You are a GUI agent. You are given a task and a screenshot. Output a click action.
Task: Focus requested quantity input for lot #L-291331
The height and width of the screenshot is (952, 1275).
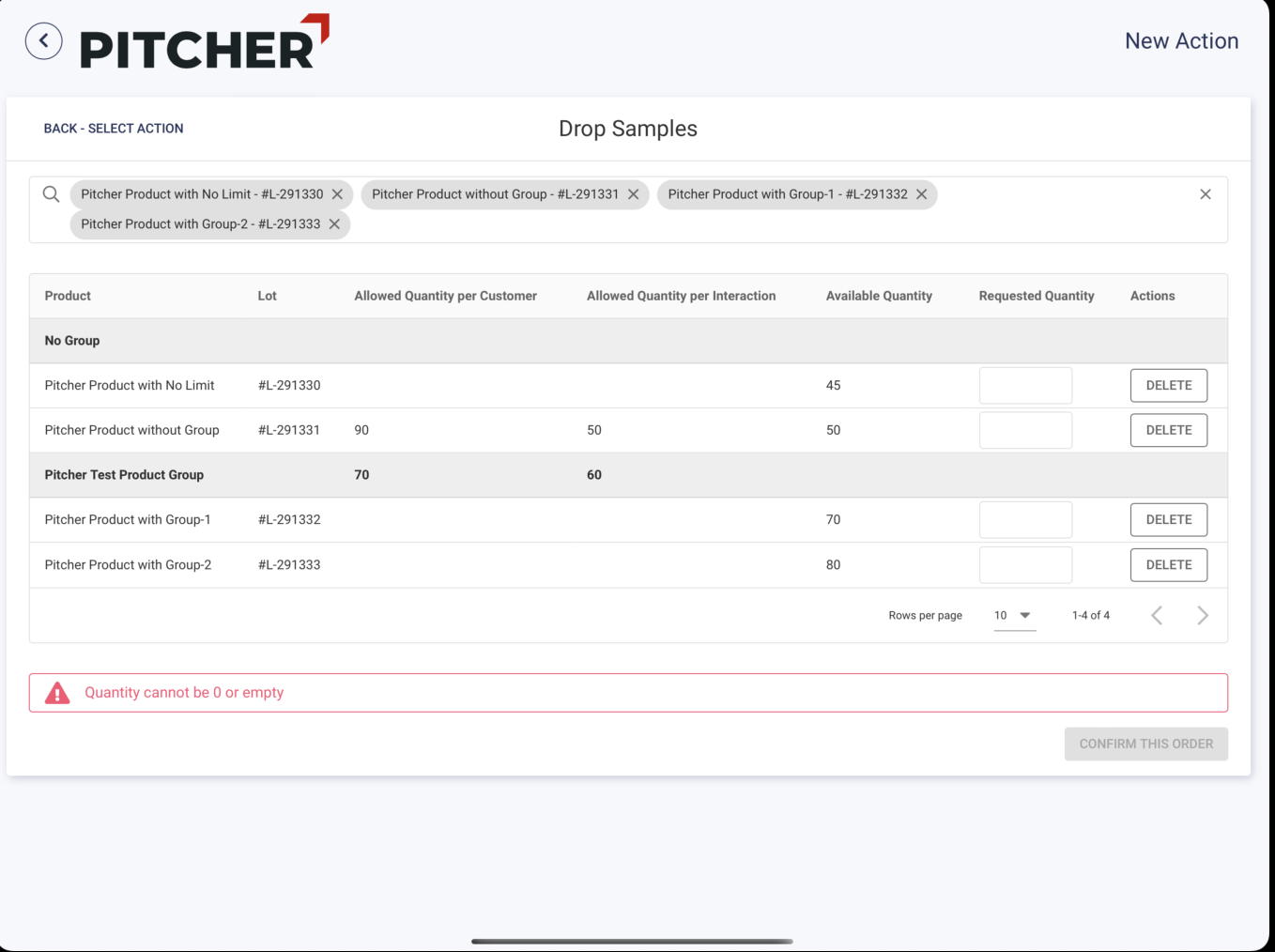point(1025,430)
